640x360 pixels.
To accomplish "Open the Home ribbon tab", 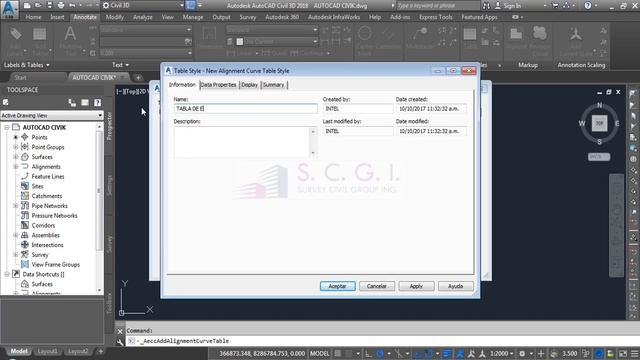I will click(33, 17).
